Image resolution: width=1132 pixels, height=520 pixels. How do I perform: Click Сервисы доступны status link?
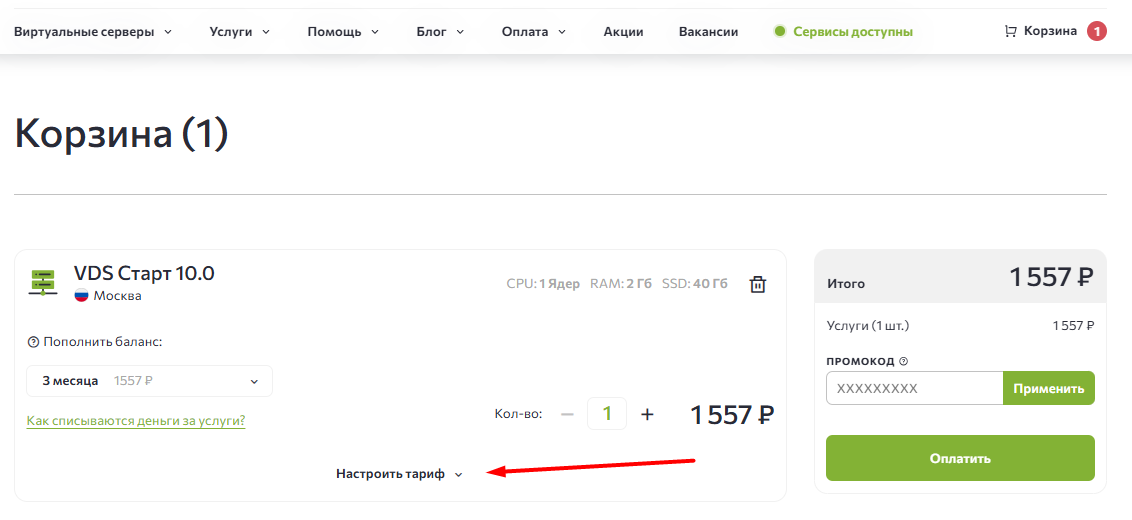click(x=853, y=32)
